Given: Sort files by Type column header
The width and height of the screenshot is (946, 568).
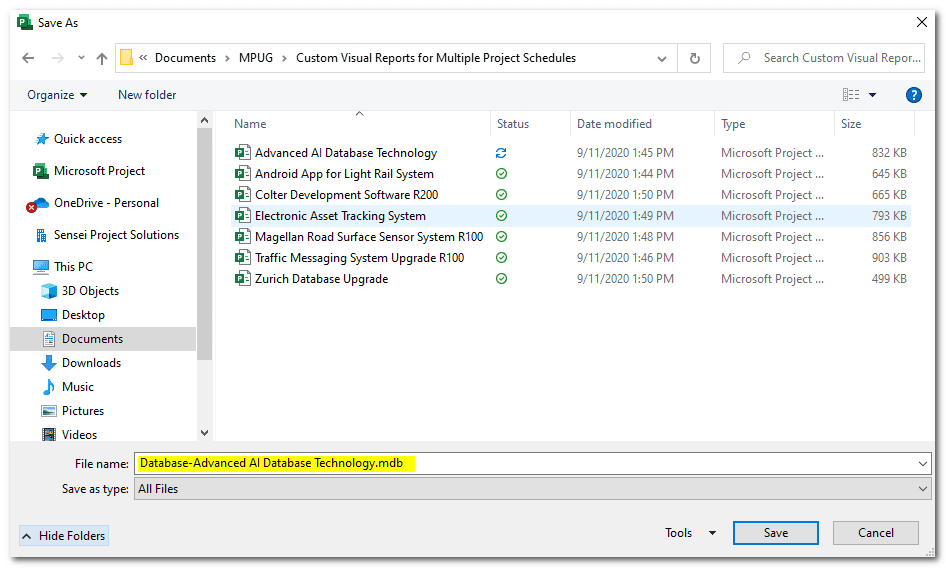Looking at the screenshot, I should click(733, 124).
